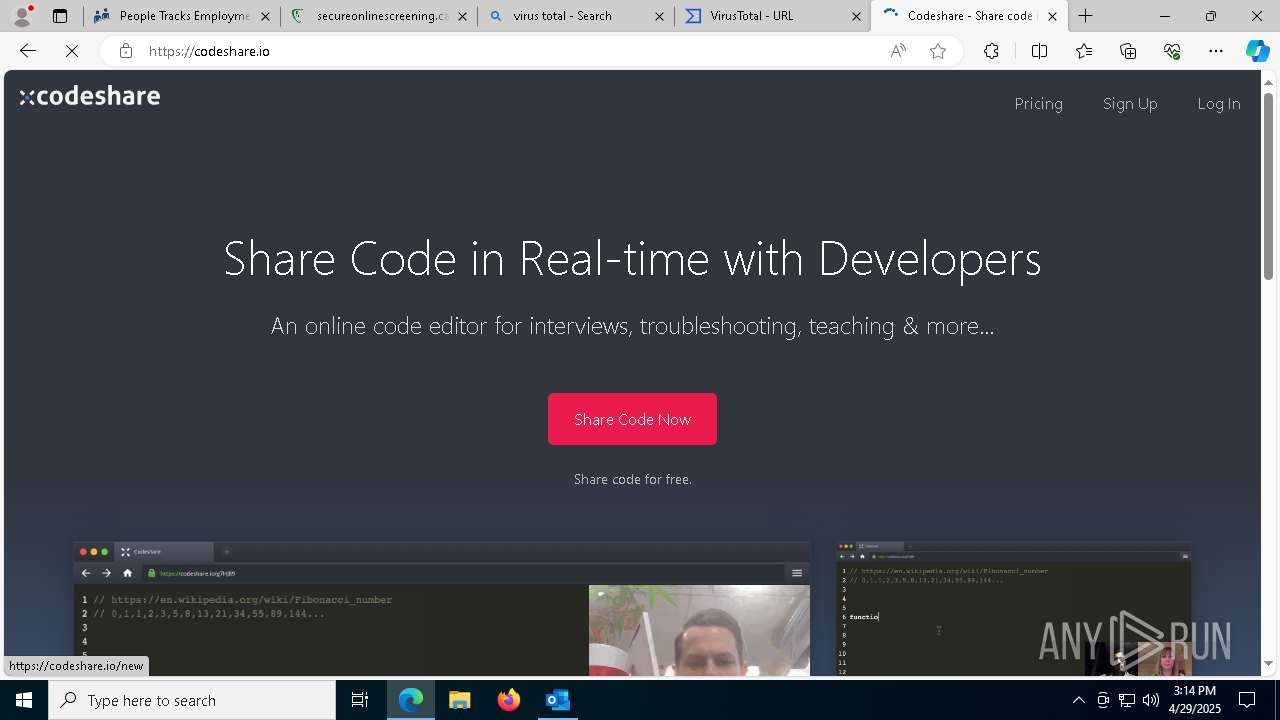The height and width of the screenshot is (720, 1280).
Task: Open the browser profile icon
Action: coord(22,16)
